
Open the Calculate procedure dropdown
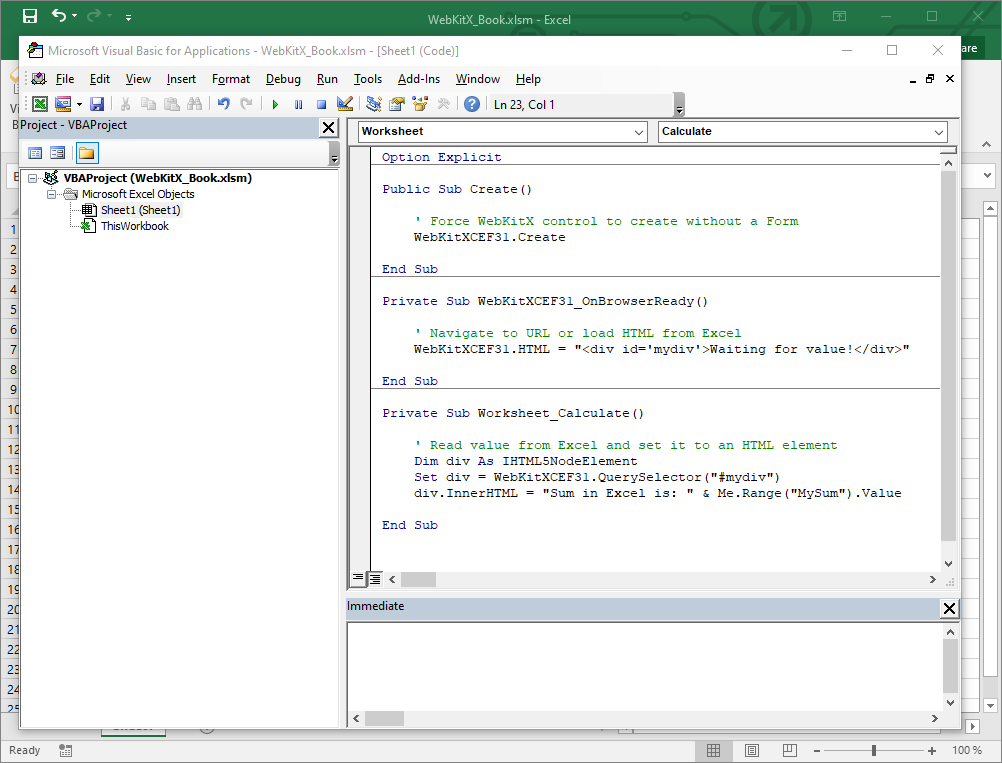pos(939,132)
